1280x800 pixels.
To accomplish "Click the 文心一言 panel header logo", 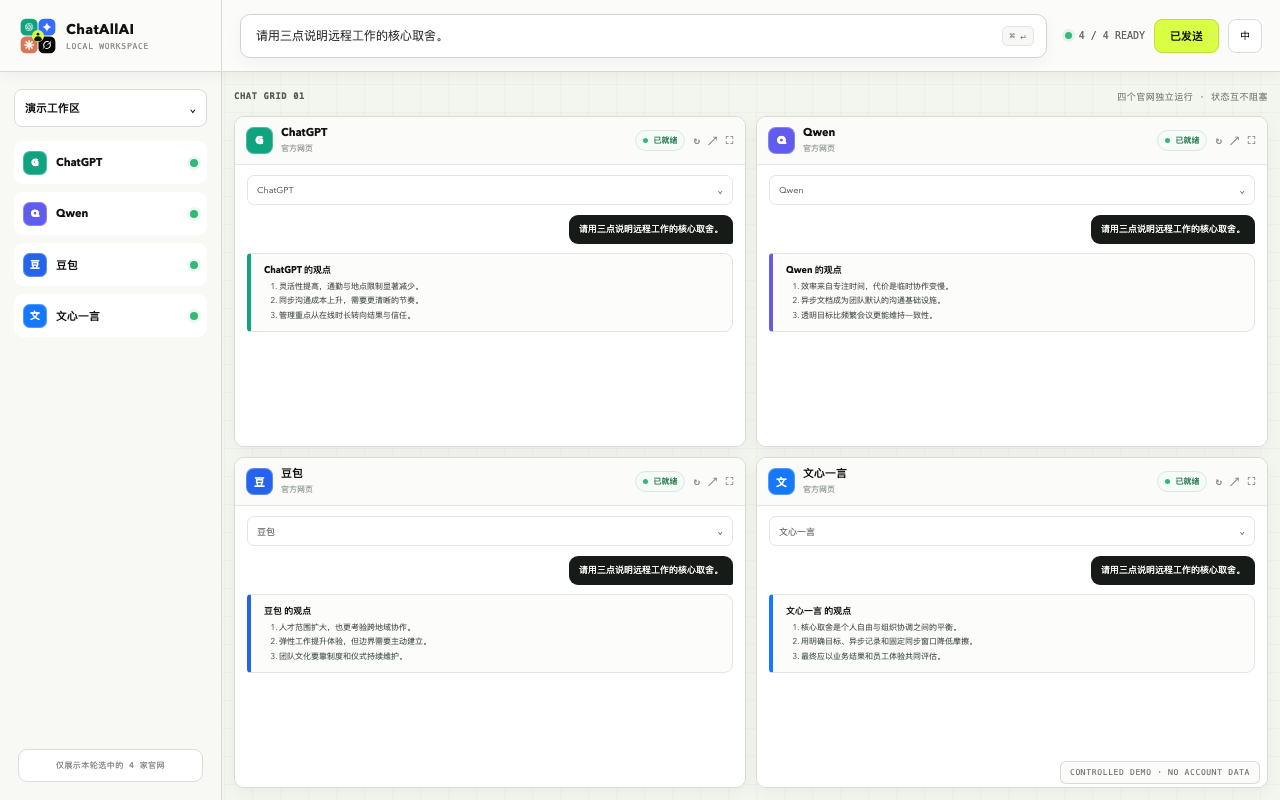I will point(781,481).
